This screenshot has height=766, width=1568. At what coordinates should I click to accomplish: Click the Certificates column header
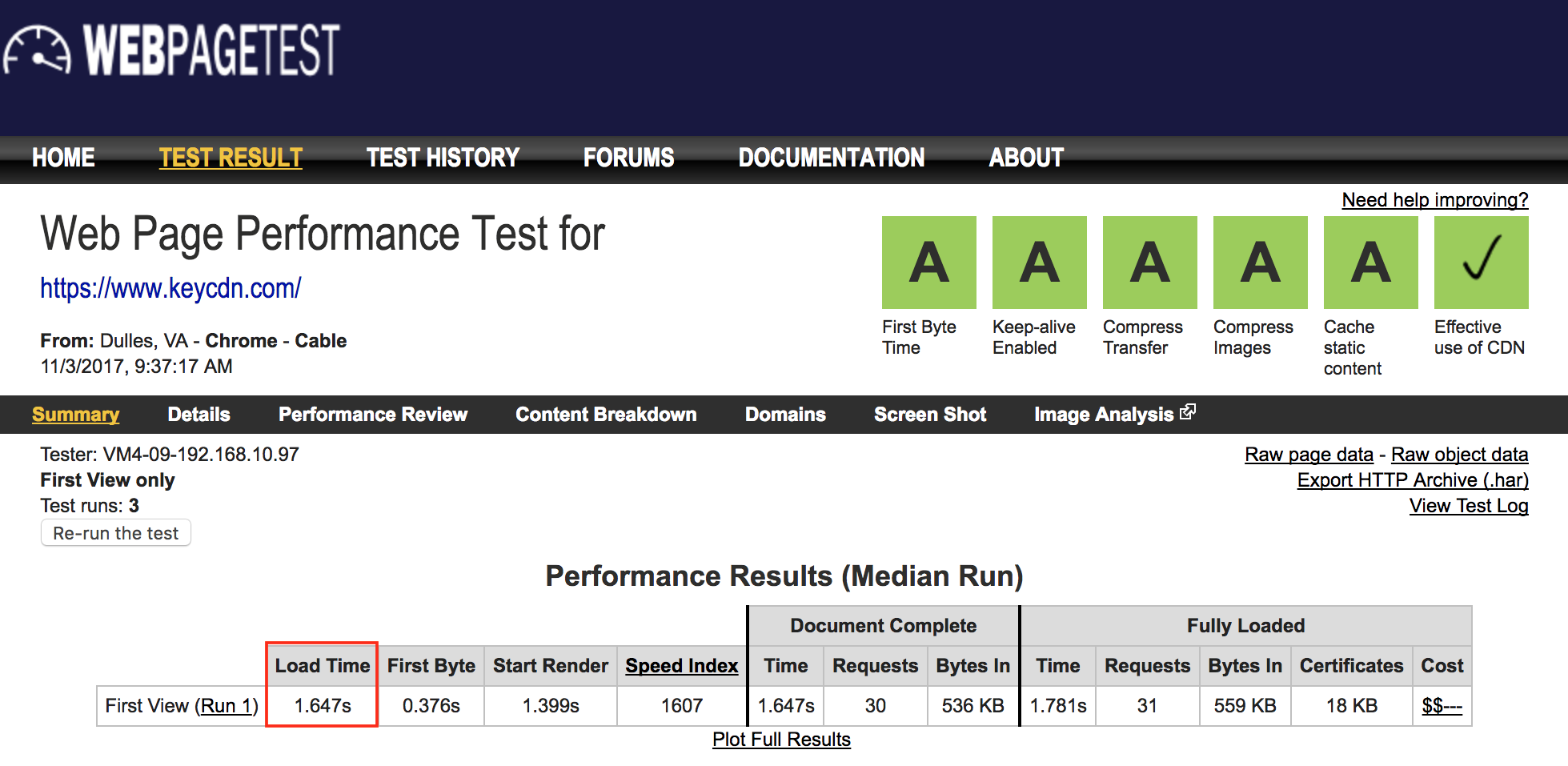1351,666
